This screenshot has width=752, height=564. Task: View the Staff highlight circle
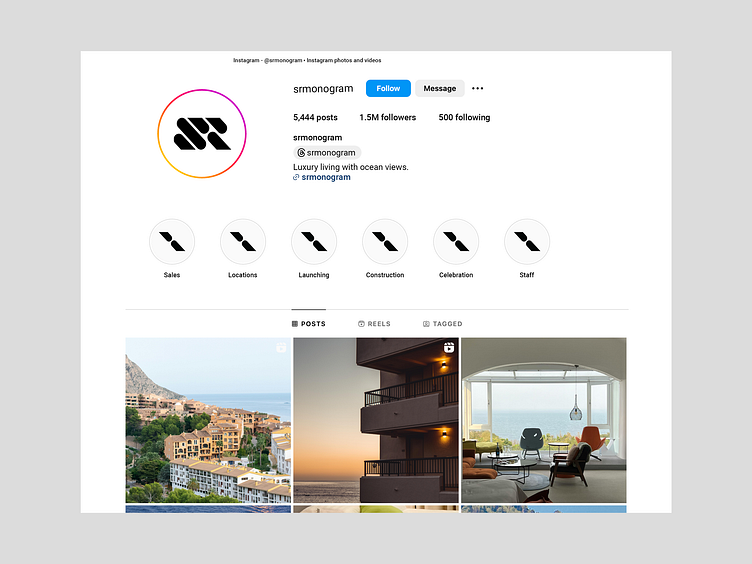pyautogui.click(x=527, y=242)
